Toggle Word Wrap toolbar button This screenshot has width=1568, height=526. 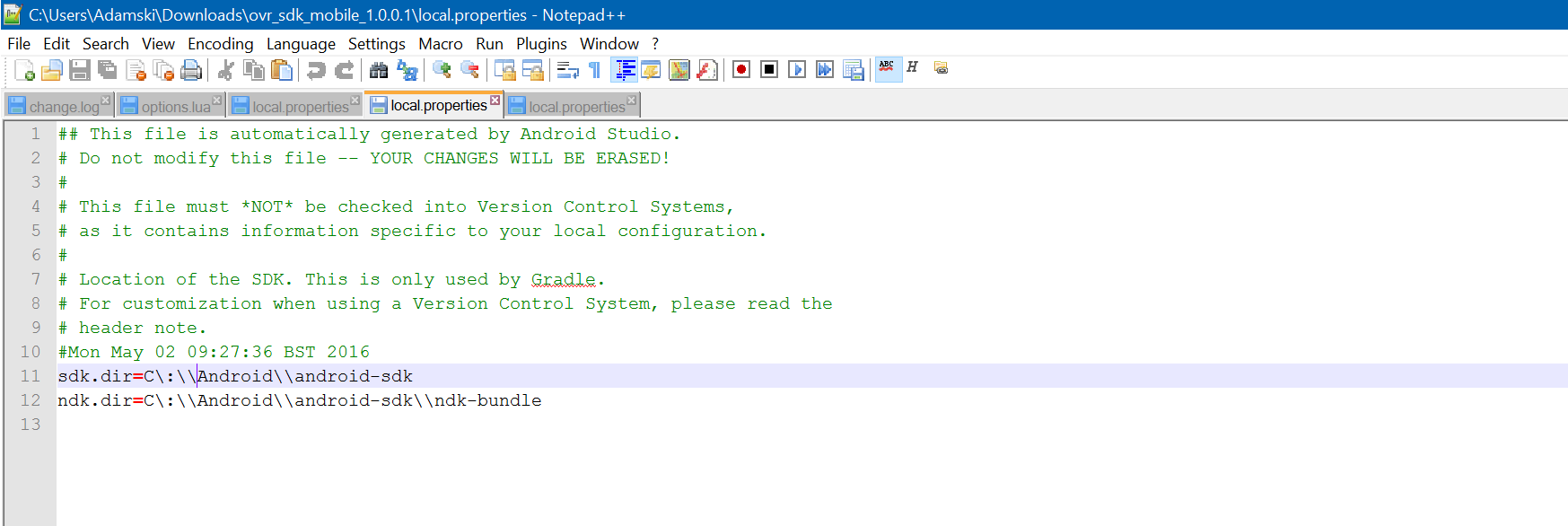coord(567,70)
